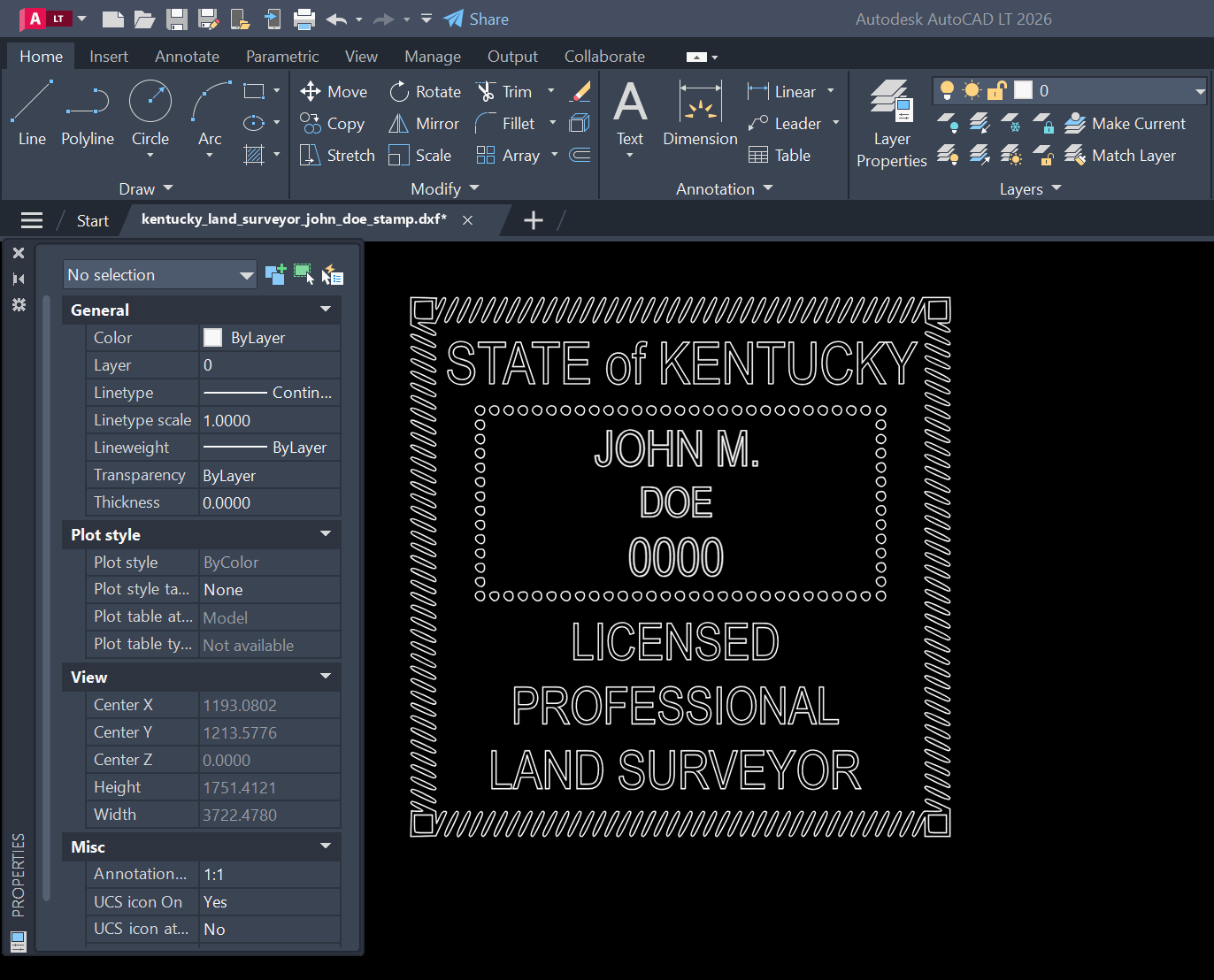Click the Linetype scale value field

coord(270,420)
